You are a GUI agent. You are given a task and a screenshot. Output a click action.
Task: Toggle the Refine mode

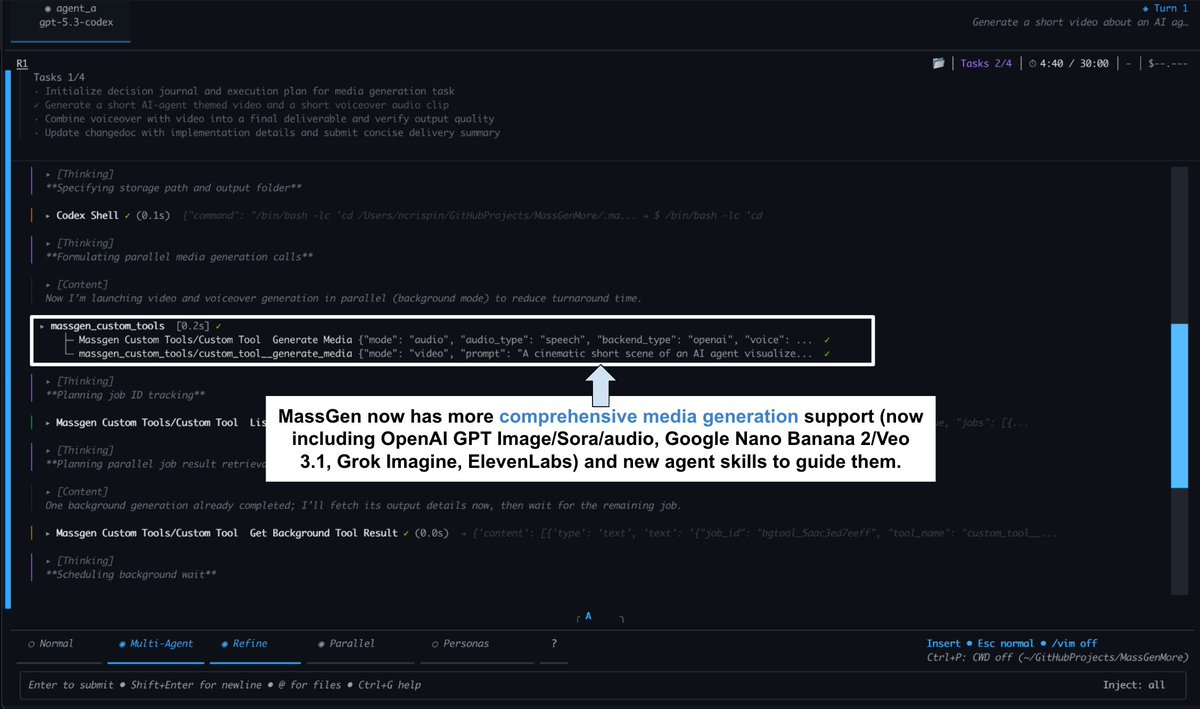[x=245, y=644]
